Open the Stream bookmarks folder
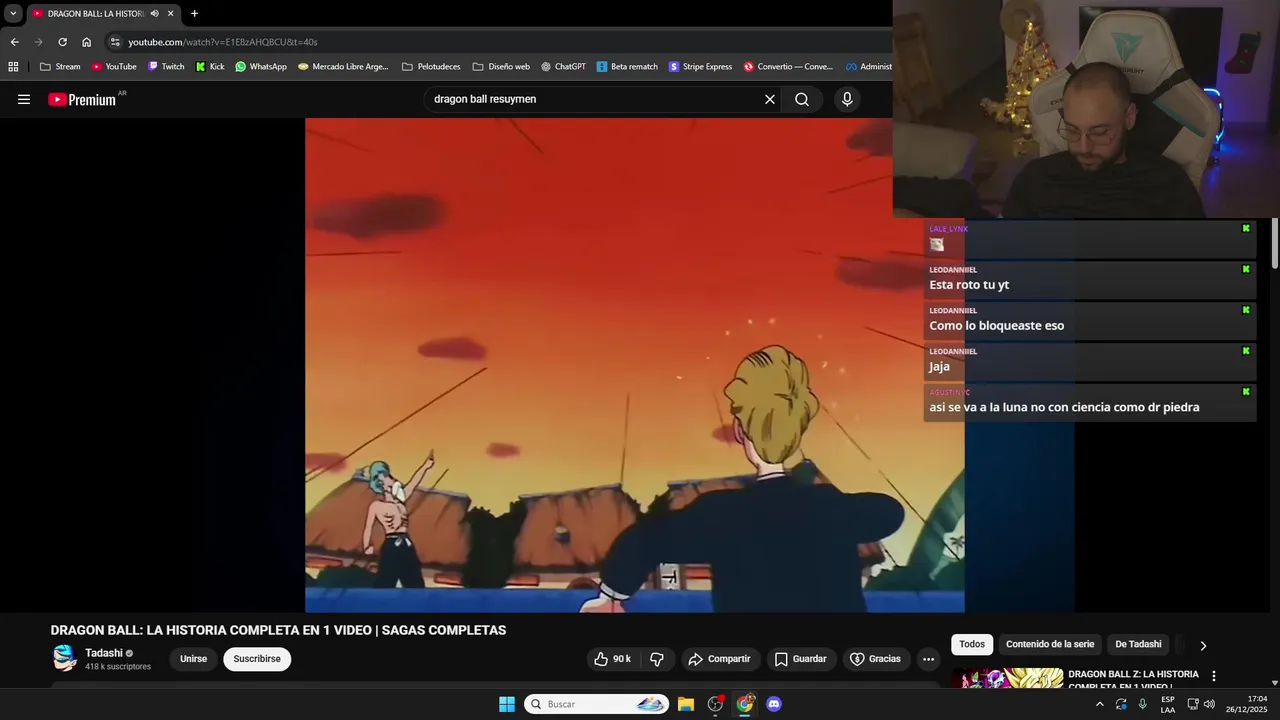 click(x=60, y=67)
